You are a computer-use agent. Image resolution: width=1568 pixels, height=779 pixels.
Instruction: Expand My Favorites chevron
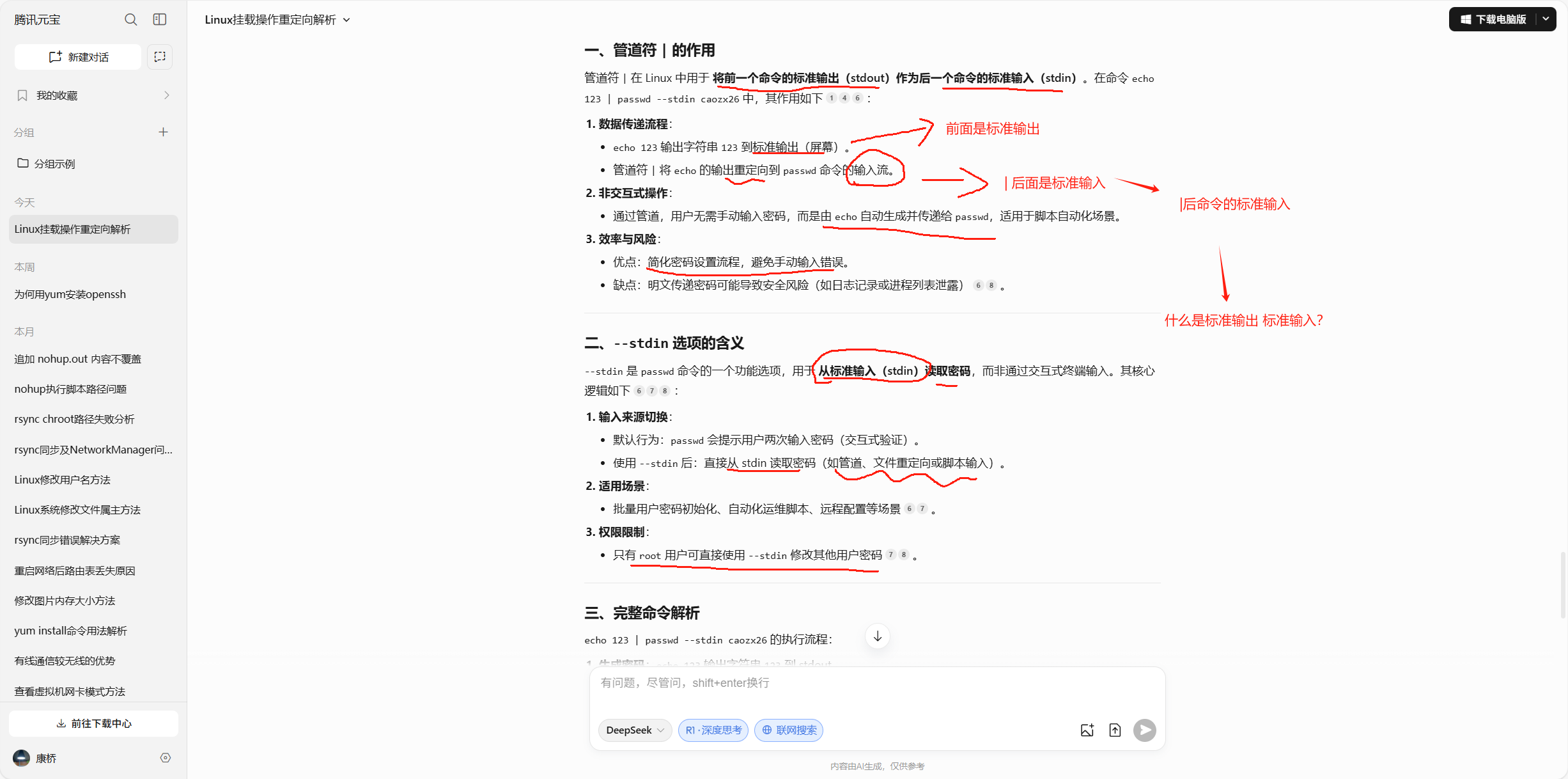tap(167, 95)
